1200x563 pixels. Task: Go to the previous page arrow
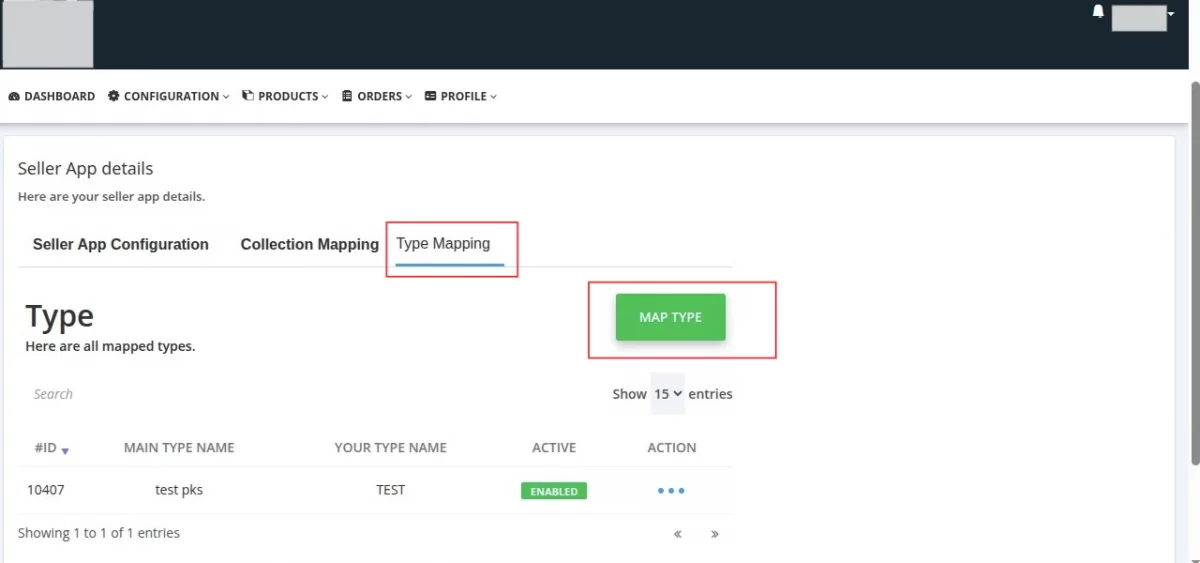[678, 534]
